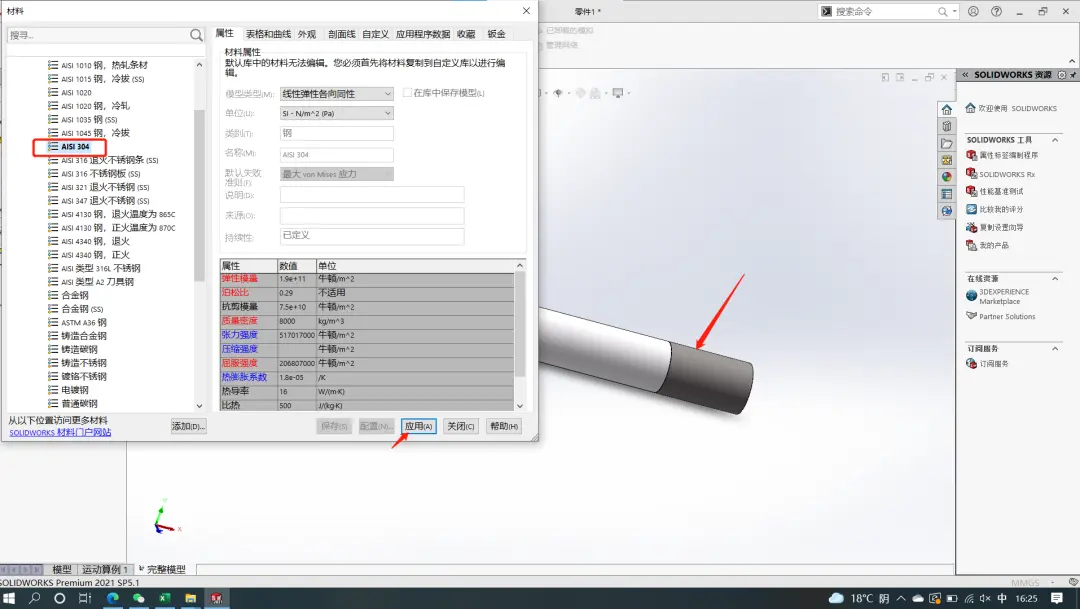1080x609 pixels.
Task: Open the Model bottom tab
Action: click(62, 569)
